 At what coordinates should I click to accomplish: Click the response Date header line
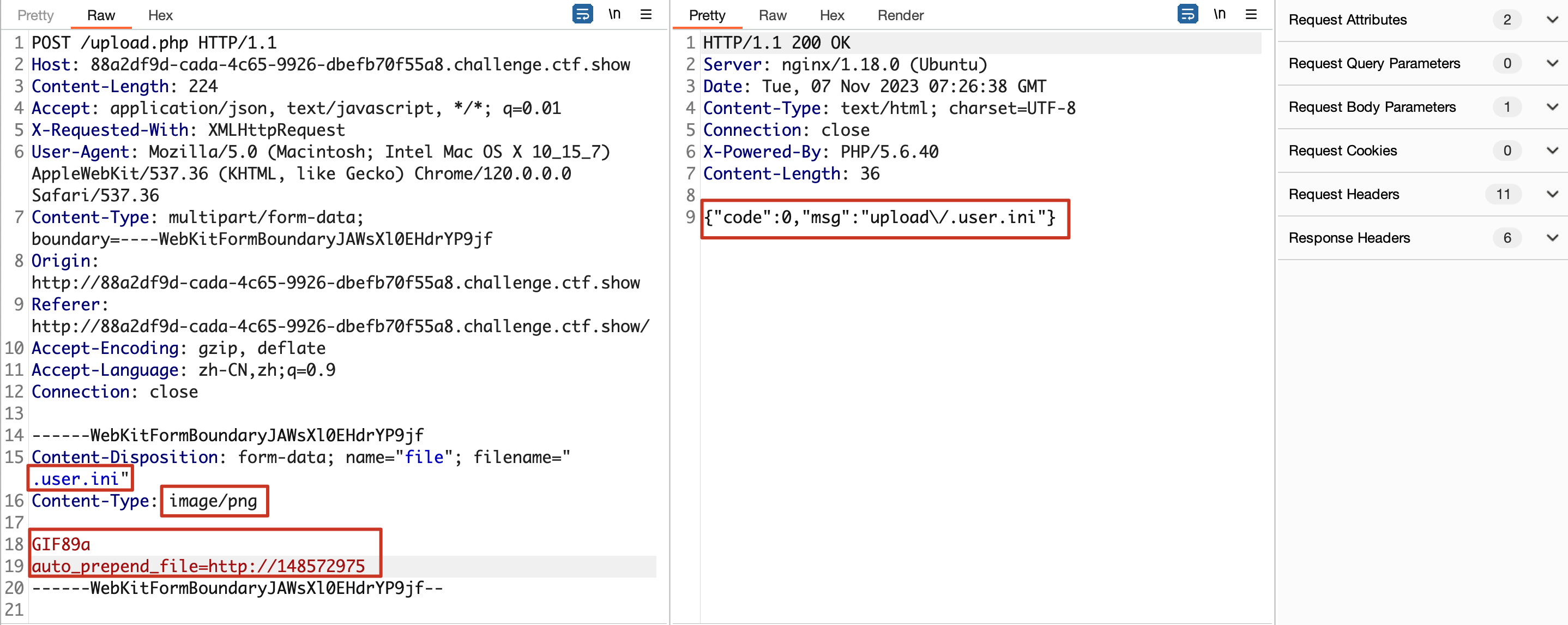point(875,87)
